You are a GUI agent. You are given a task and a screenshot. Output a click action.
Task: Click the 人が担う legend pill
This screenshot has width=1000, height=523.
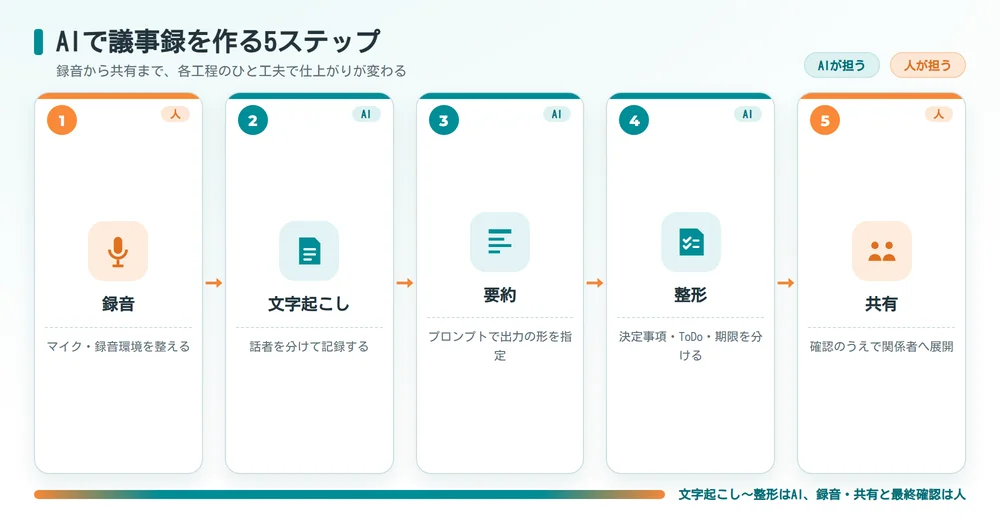928,65
